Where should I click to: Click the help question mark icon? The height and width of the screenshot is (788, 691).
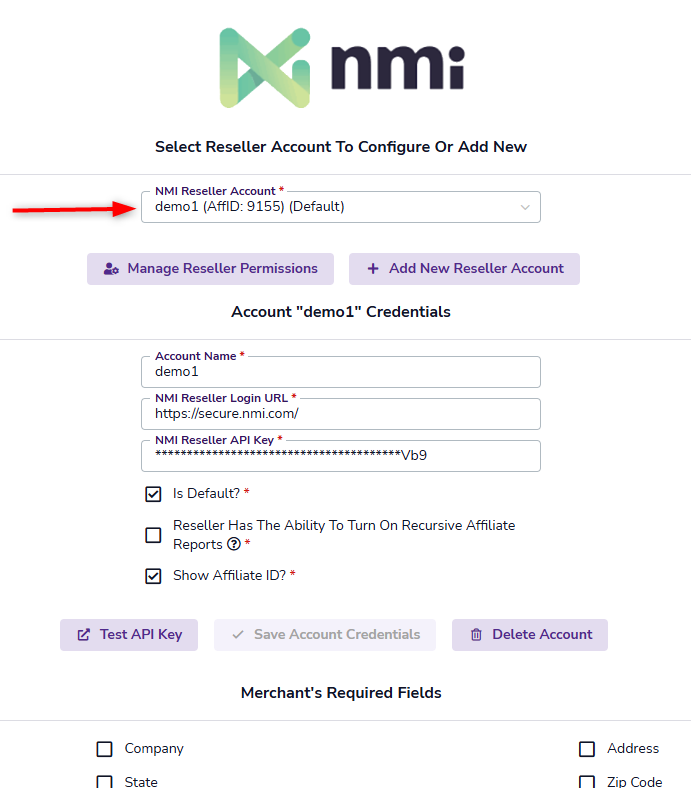[234, 545]
